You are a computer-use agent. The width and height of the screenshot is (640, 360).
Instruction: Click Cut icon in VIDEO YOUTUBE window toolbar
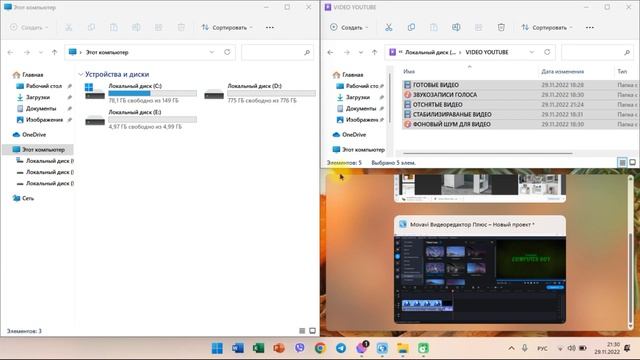click(x=389, y=27)
